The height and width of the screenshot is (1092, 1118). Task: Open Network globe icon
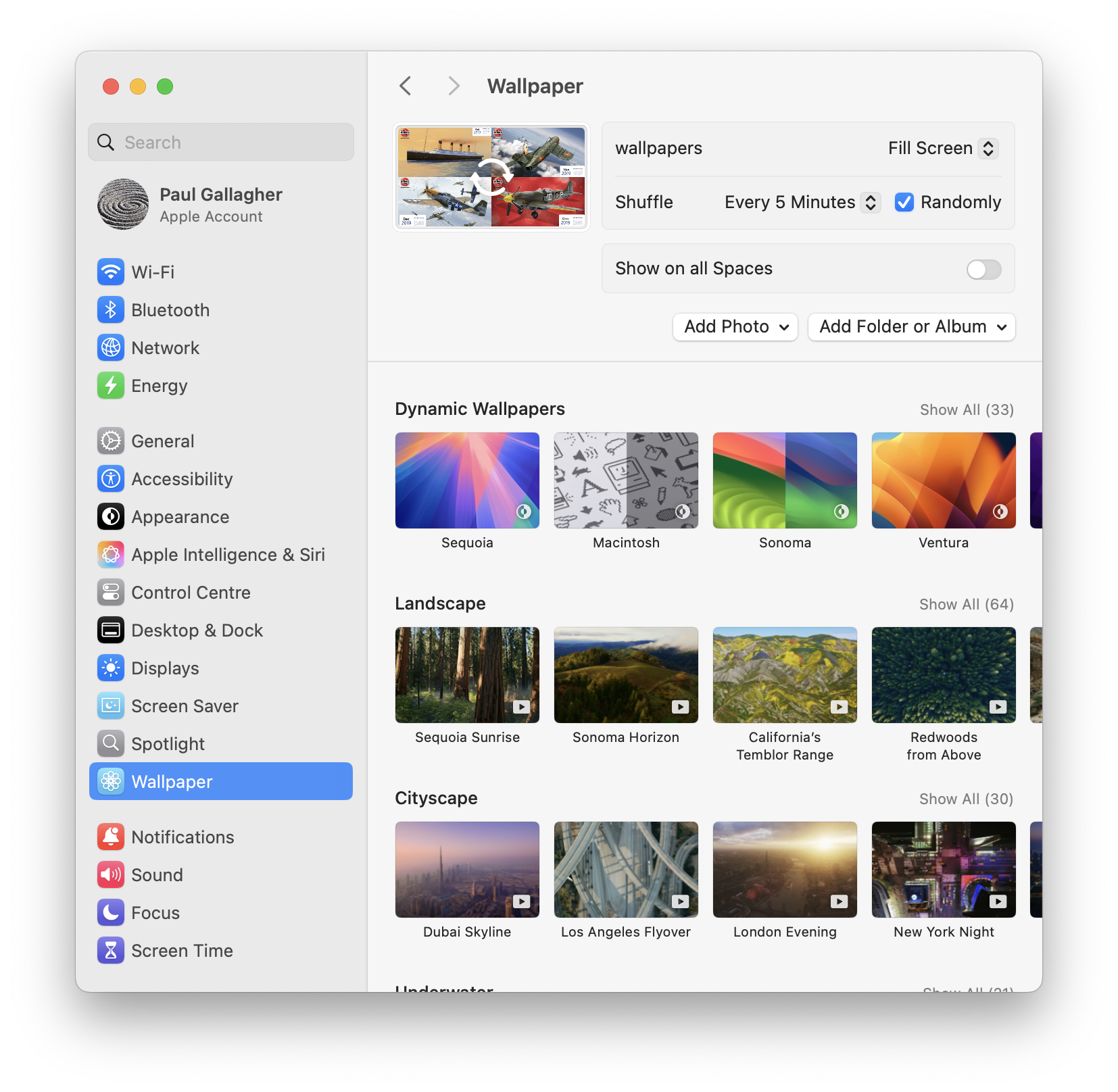[x=111, y=347]
